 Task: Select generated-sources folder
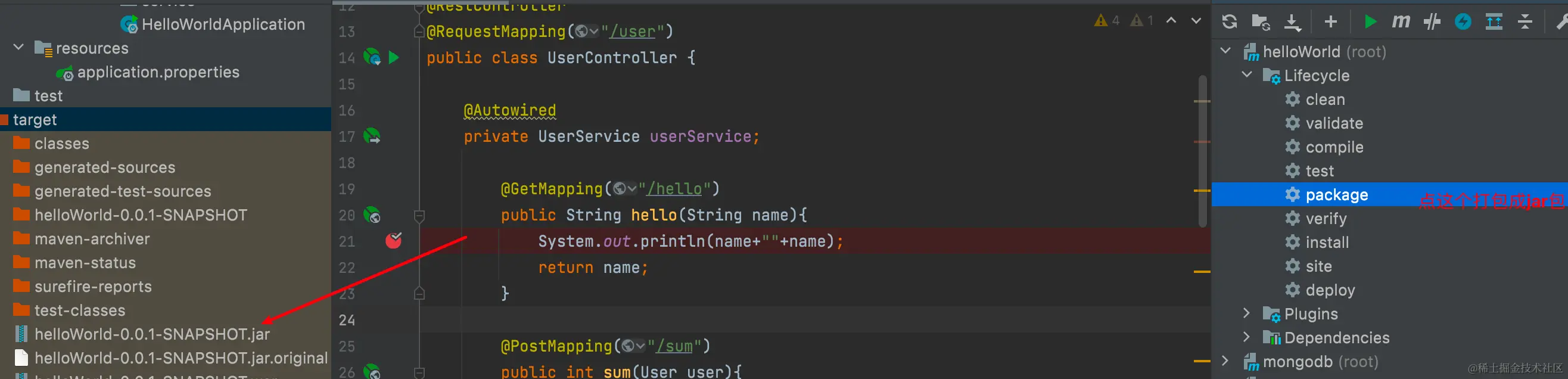click(x=94, y=167)
